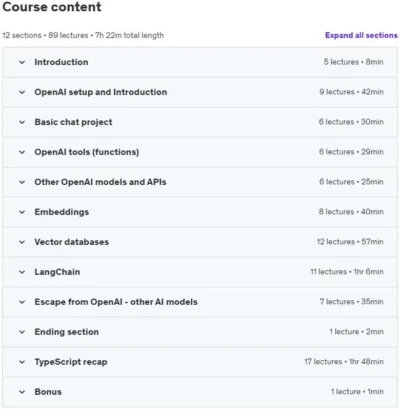Expand the Bonus section chevron

coord(22,392)
